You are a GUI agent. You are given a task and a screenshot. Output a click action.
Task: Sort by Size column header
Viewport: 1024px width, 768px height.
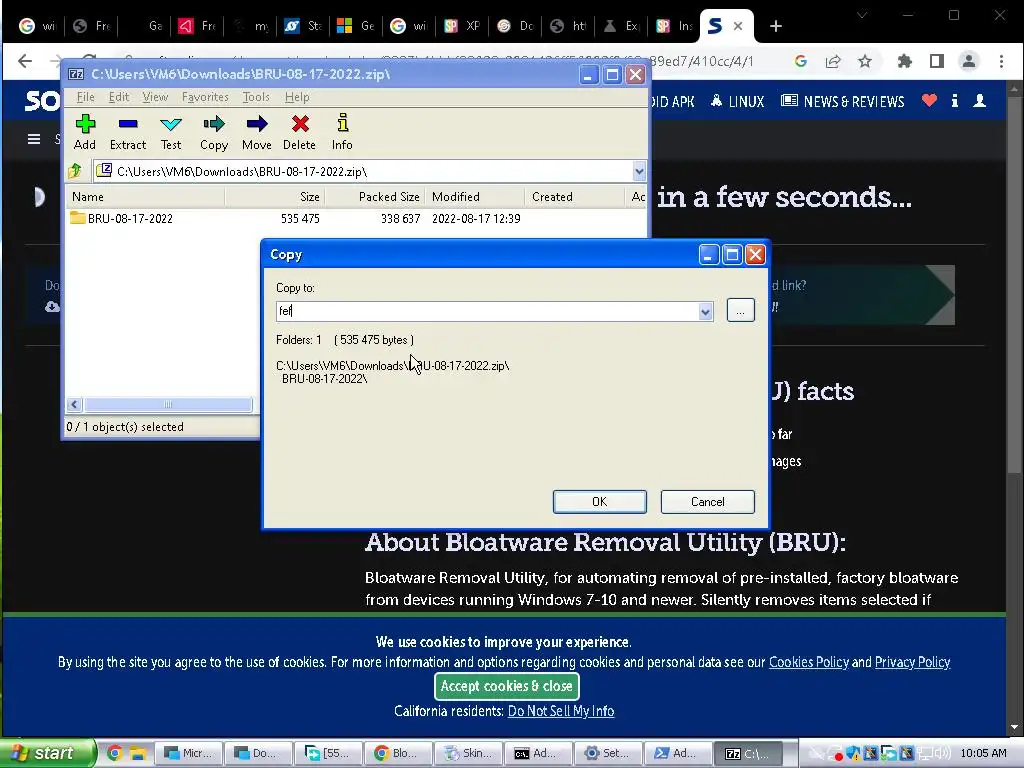275,197
